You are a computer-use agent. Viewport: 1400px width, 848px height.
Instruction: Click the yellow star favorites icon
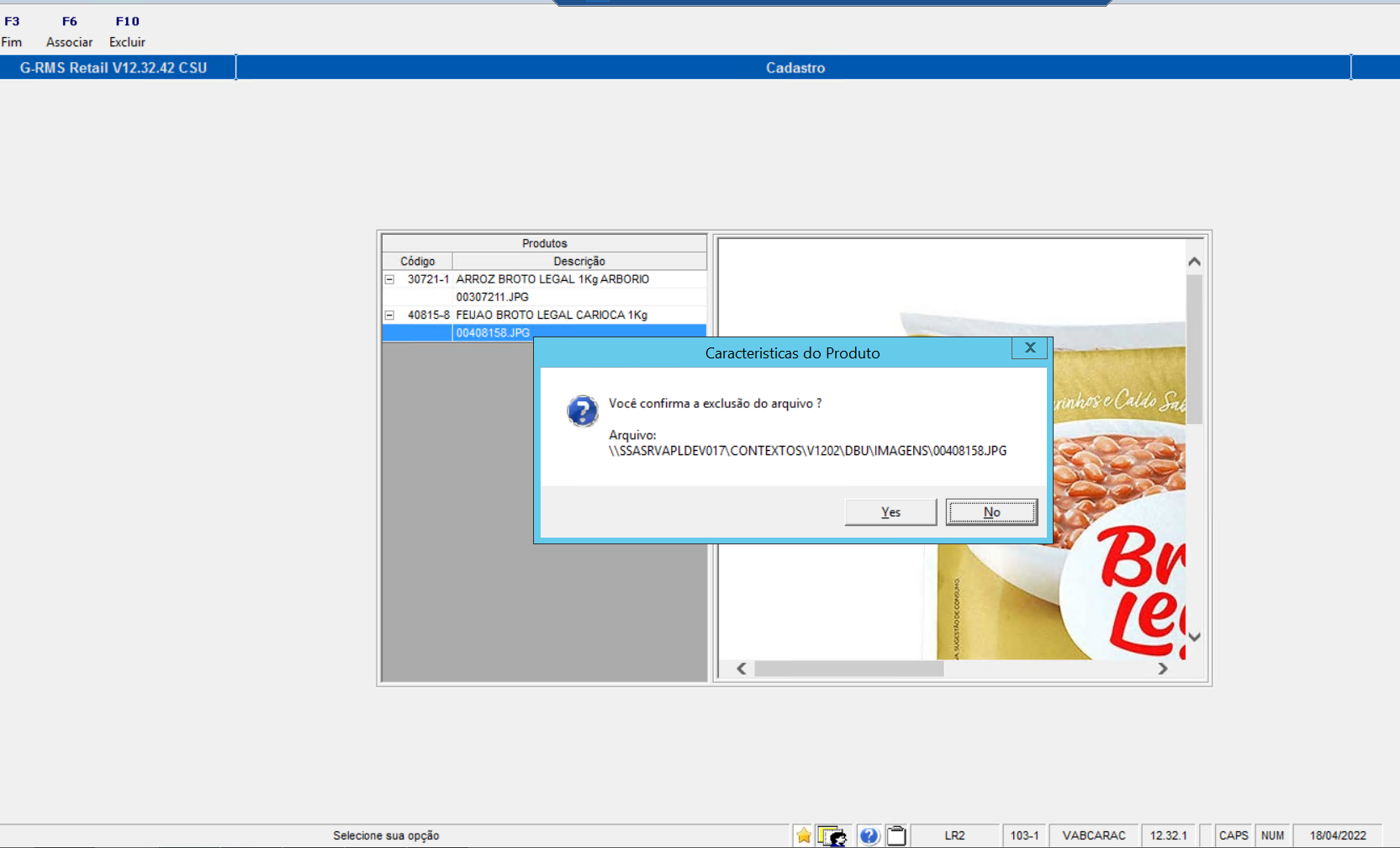(804, 835)
